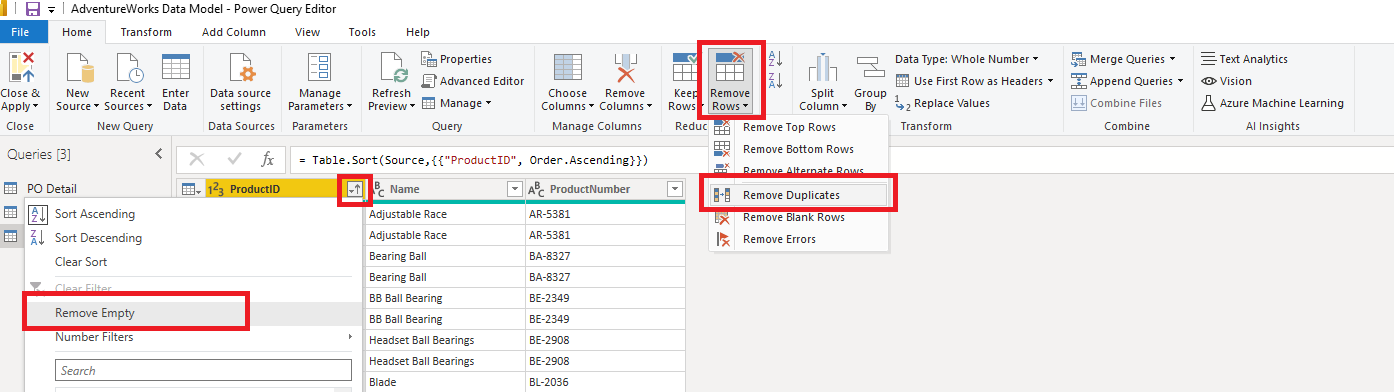This screenshot has width=1394, height=392.
Task: Open the ProductID column filter dropdown
Action: (x=355, y=188)
